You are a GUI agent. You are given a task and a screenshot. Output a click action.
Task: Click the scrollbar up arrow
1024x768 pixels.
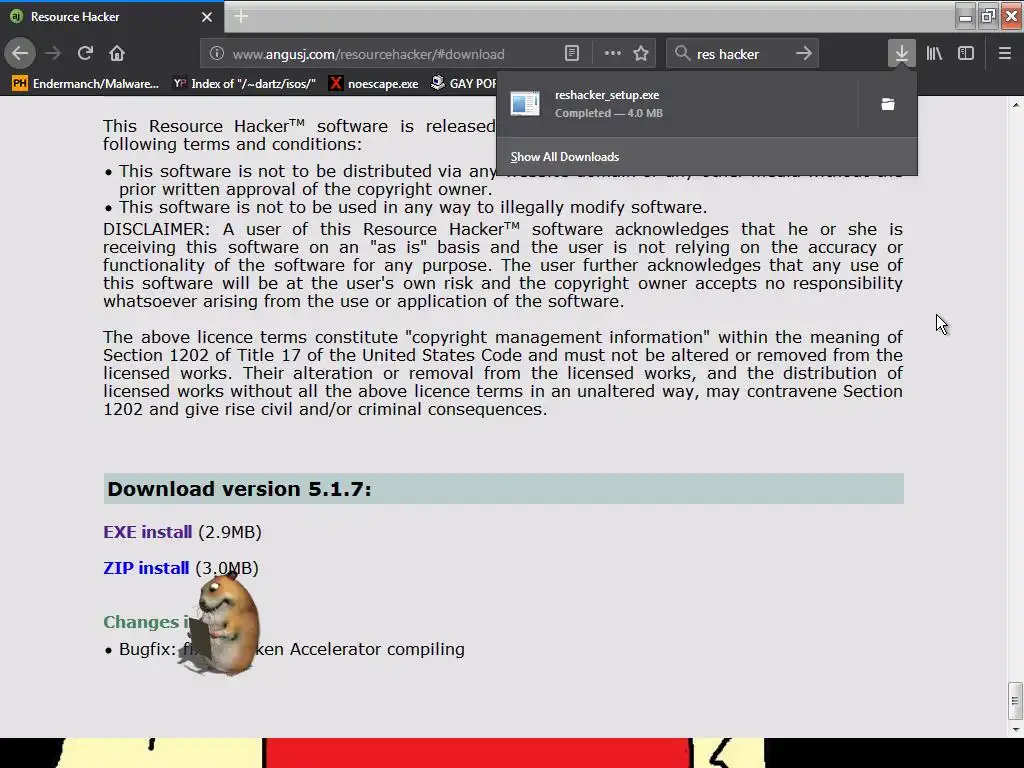1014,104
